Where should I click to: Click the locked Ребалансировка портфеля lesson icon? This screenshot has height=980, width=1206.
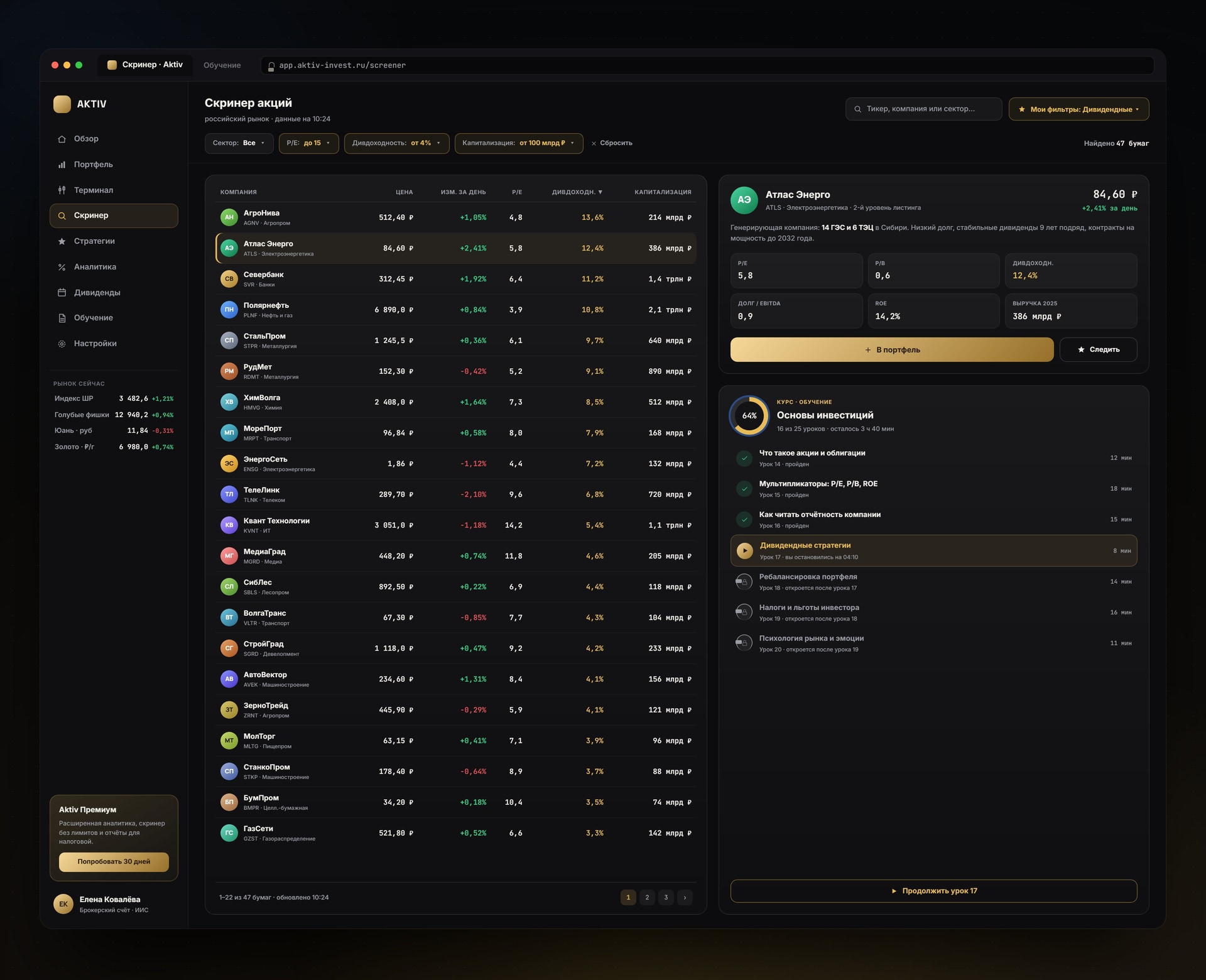pyautogui.click(x=744, y=582)
